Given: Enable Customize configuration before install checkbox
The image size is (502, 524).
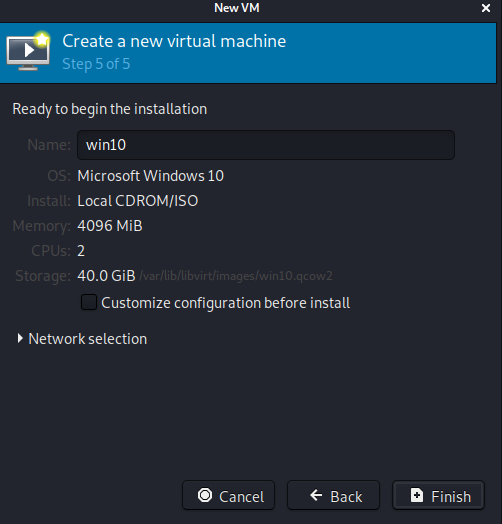Looking at the screenshot, I should [x=89, y=302].
